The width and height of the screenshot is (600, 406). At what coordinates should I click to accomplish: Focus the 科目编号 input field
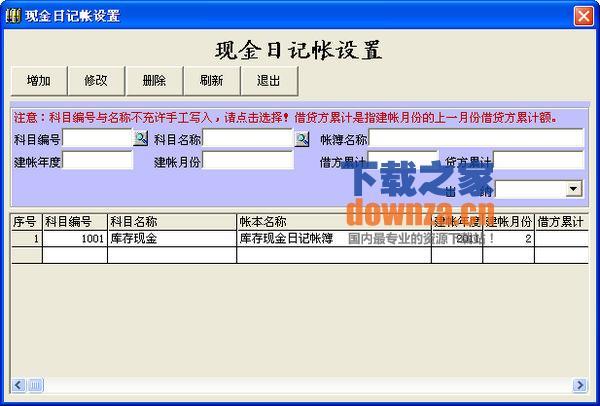(x=97, y=138)
